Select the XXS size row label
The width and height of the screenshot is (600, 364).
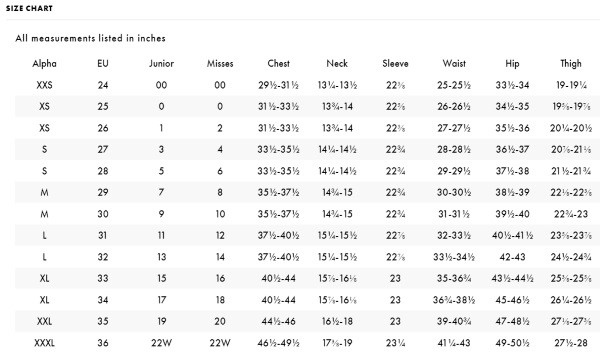(x=44, y=85)
